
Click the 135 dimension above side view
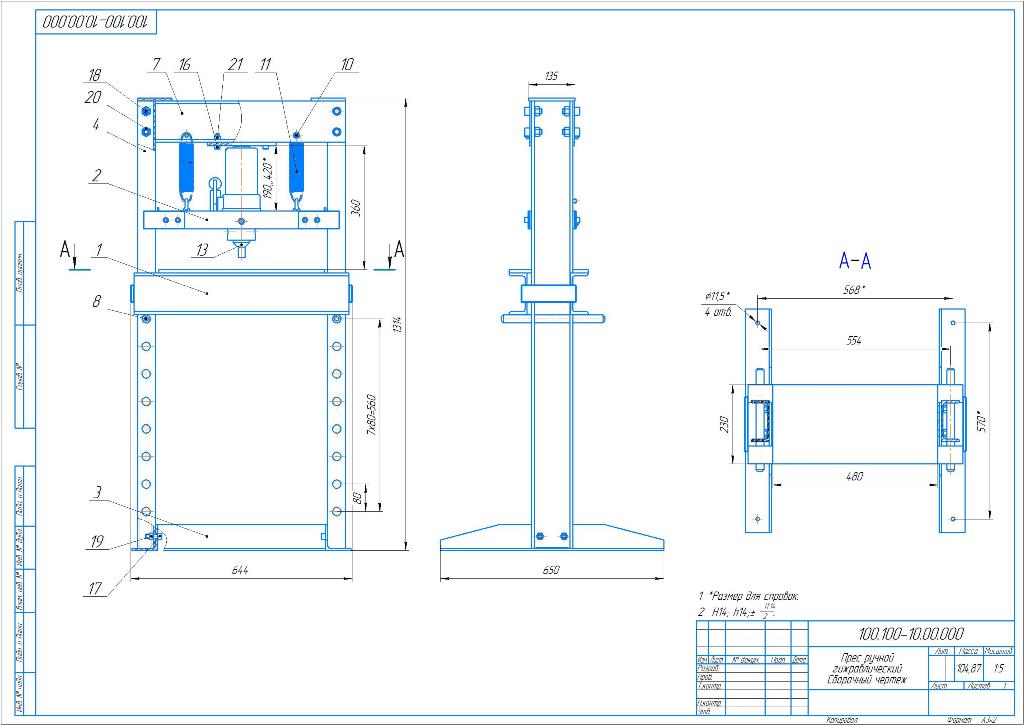point(551,76)
